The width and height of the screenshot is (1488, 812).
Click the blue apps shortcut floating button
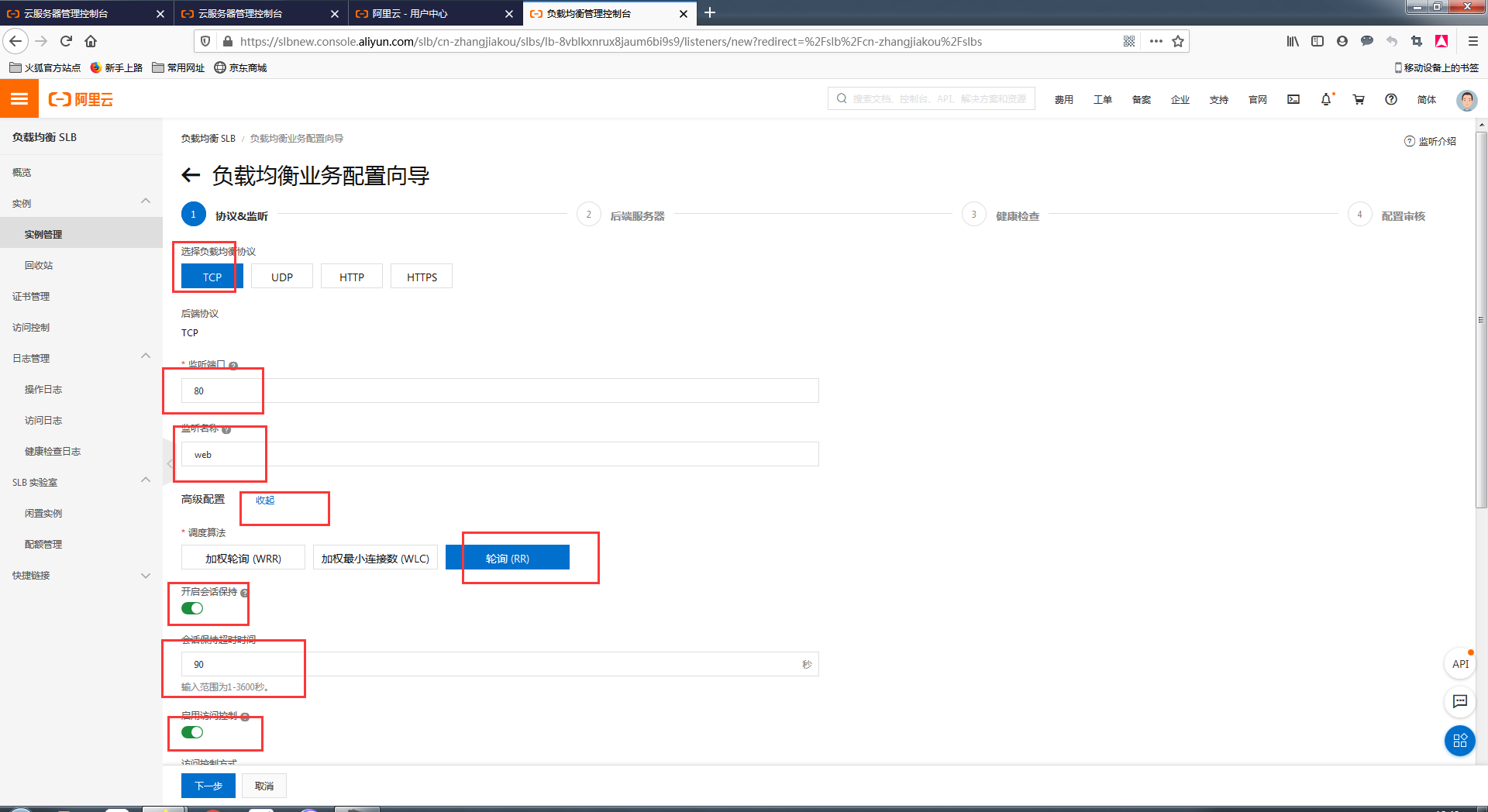pos(1459,741)
